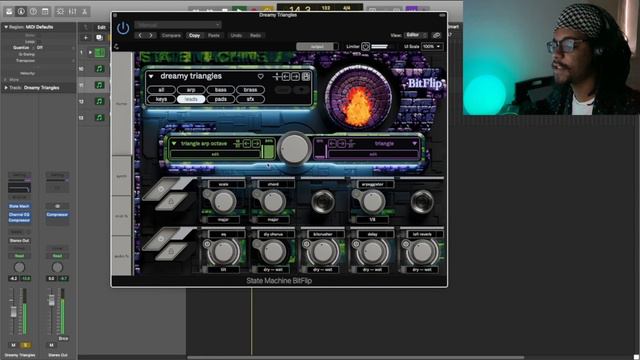The image size is (640, 360).
Task: Select the track 12 instrument icon
Action: [x=100, y=101]
